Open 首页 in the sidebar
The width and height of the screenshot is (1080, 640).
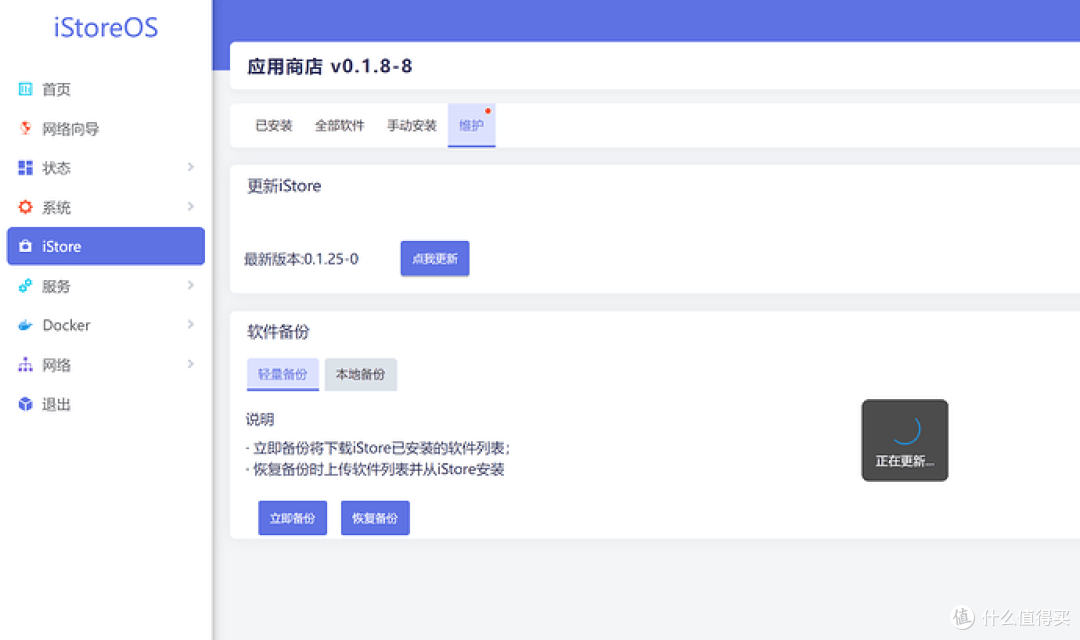point(106,89)
